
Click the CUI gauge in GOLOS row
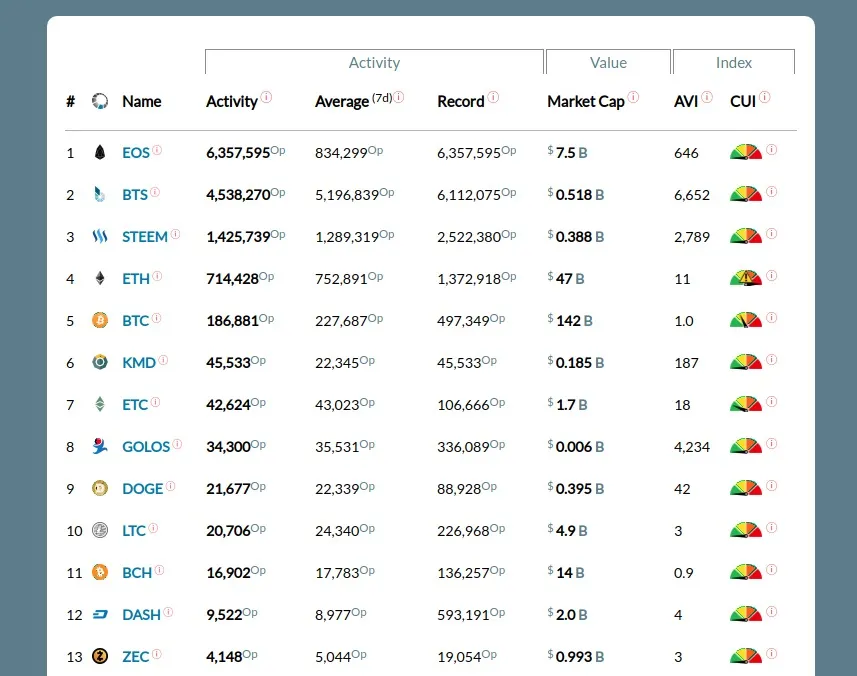746,445
